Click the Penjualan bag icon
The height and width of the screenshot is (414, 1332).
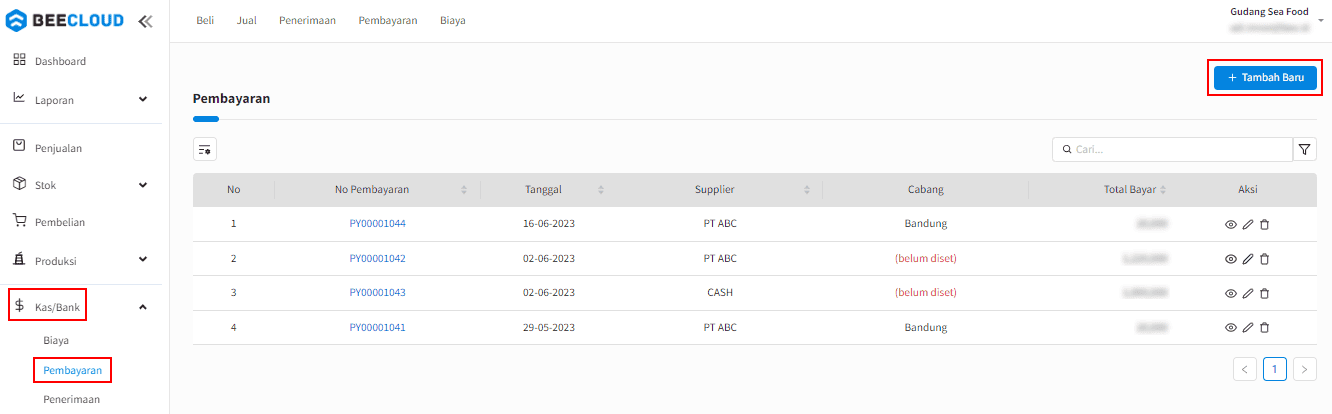pos(19,146)
